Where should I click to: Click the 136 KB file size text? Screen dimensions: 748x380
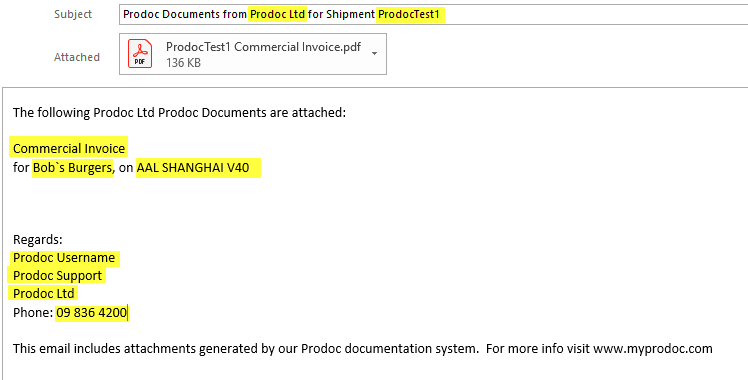(x=183, y=62)
